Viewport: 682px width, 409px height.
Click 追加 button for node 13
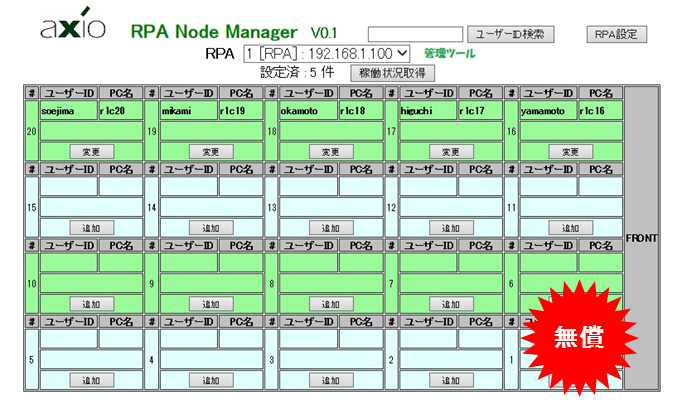(x=331, y=228)
